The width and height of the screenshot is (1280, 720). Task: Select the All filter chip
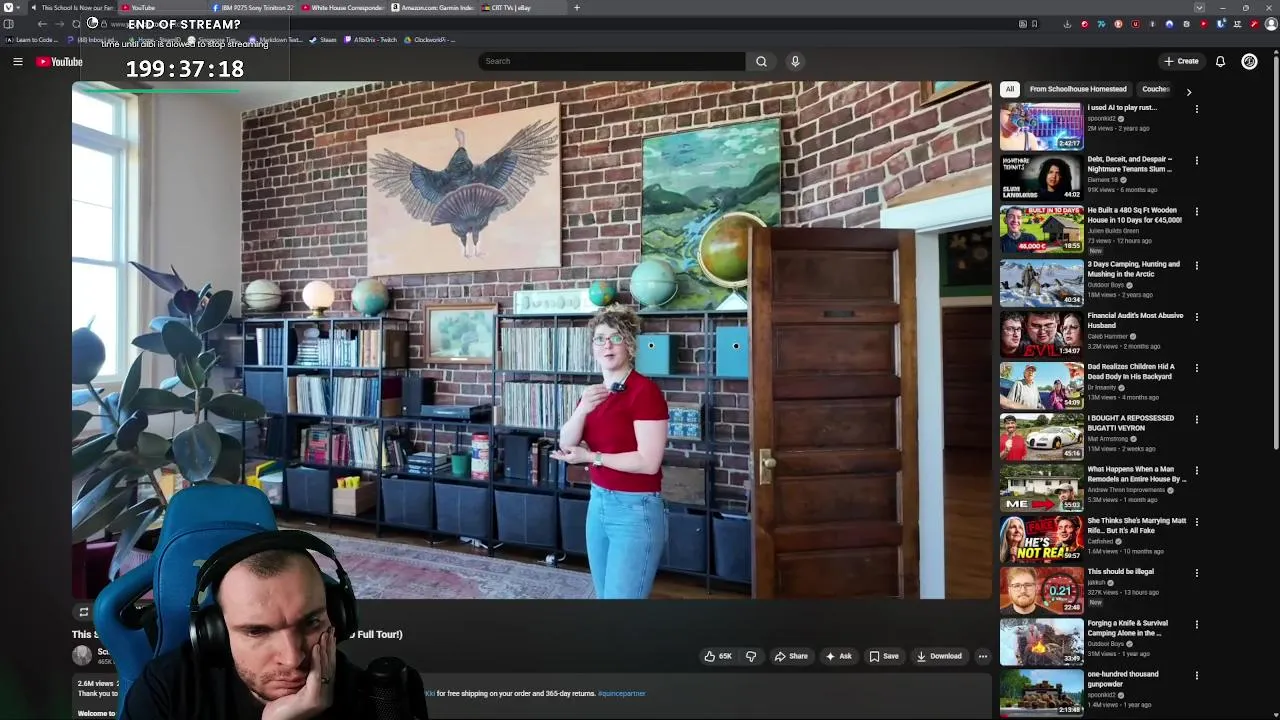[1010, 89]
